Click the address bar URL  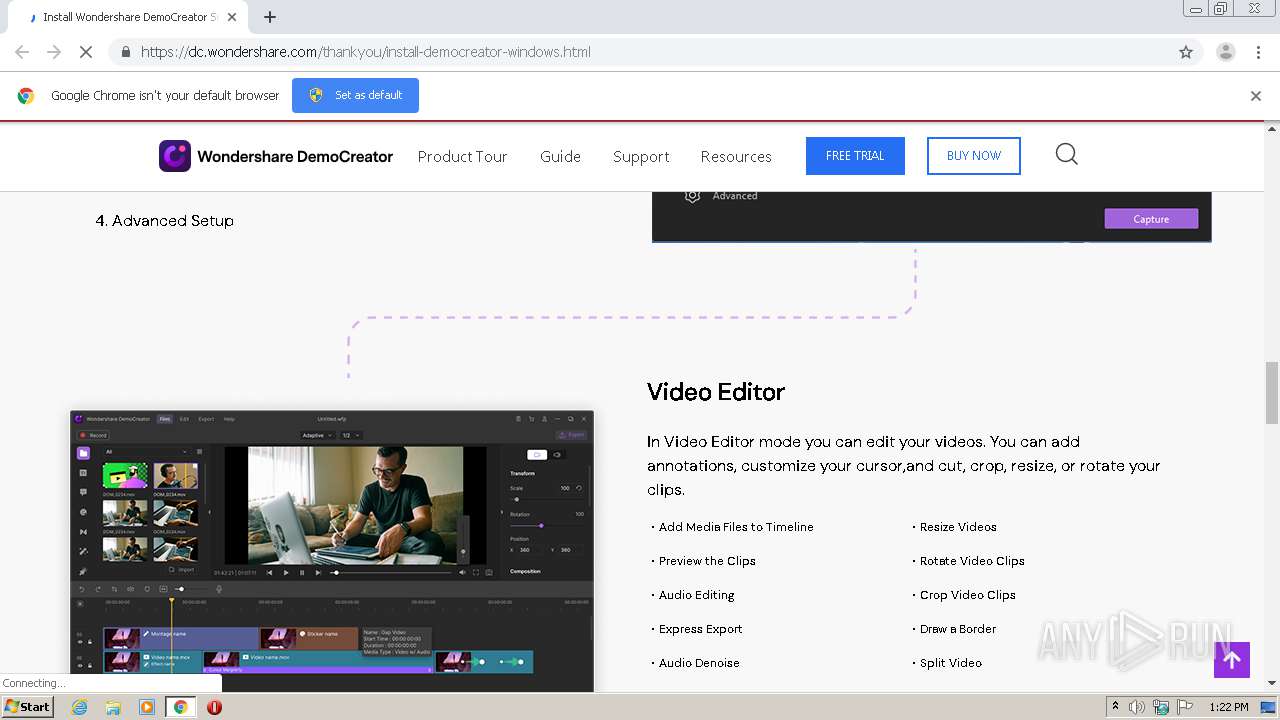pos(366,52)
